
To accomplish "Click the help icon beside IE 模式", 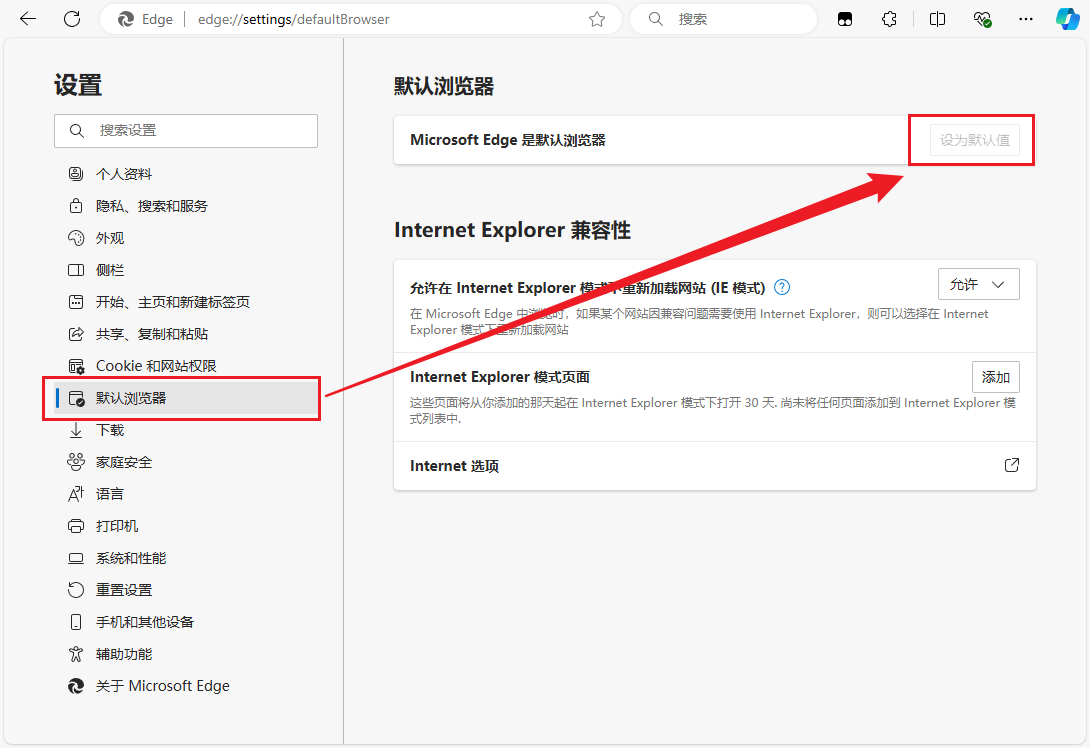I will [x=782, y=287].
